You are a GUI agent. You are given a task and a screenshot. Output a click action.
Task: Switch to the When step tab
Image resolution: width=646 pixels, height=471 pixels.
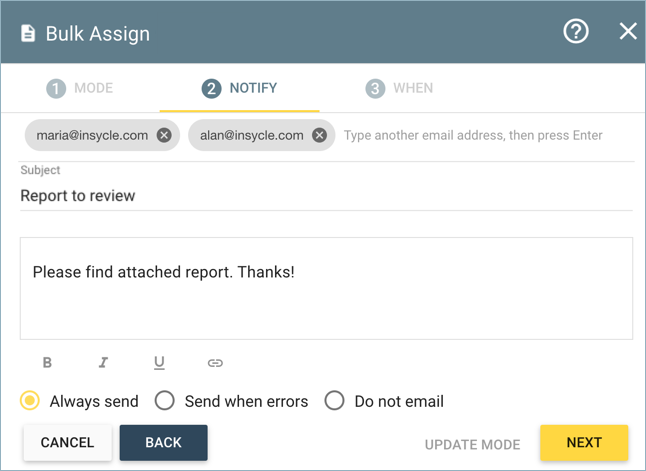point(399,88)
